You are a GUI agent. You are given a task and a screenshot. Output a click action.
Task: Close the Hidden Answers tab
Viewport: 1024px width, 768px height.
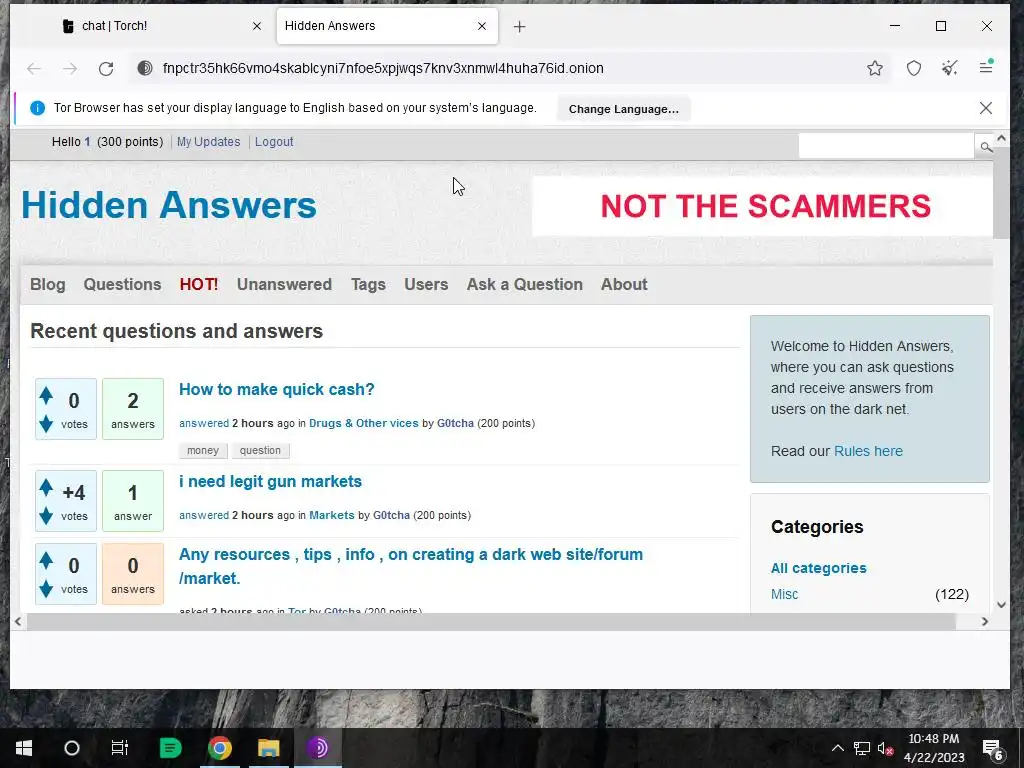pos(482,26)
